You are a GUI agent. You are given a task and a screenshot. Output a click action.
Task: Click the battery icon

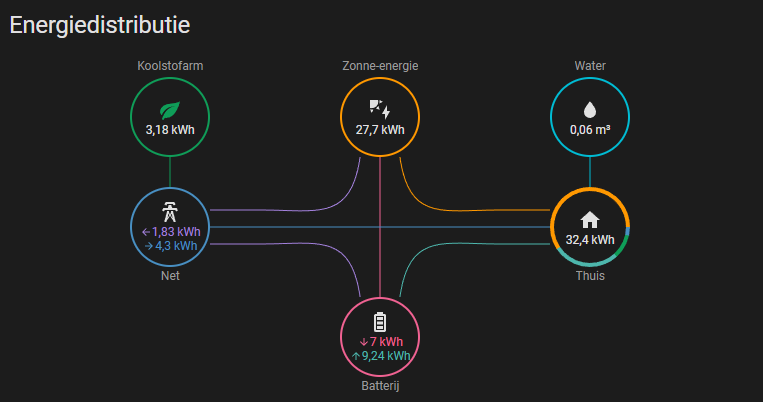point(380,322)
